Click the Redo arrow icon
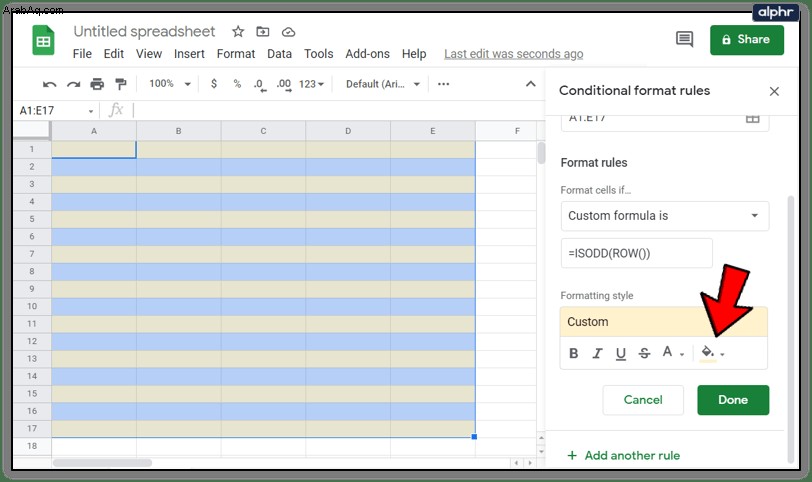812x482 pixels. [74, 84]
